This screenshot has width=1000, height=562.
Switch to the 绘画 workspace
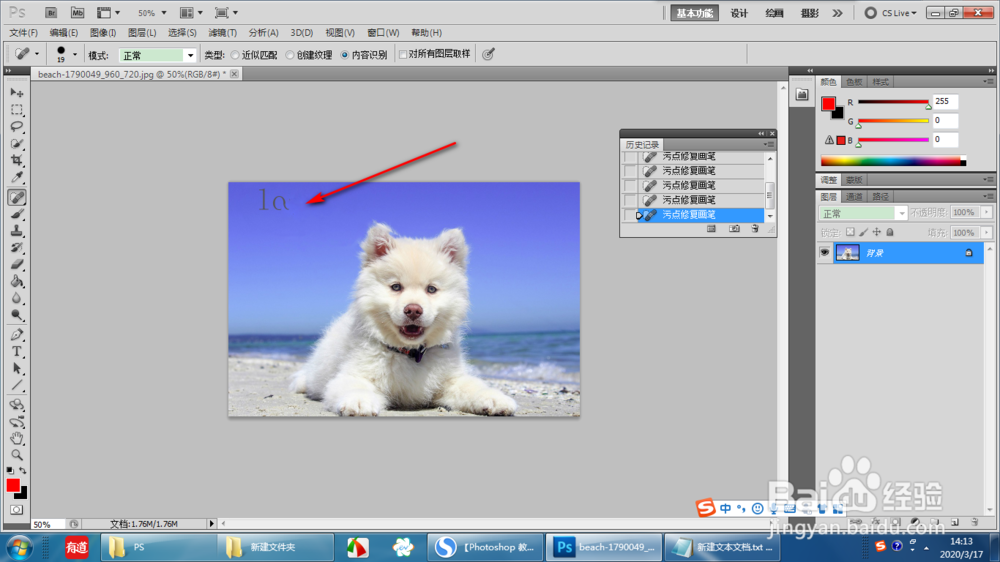[x=774, y=13]
